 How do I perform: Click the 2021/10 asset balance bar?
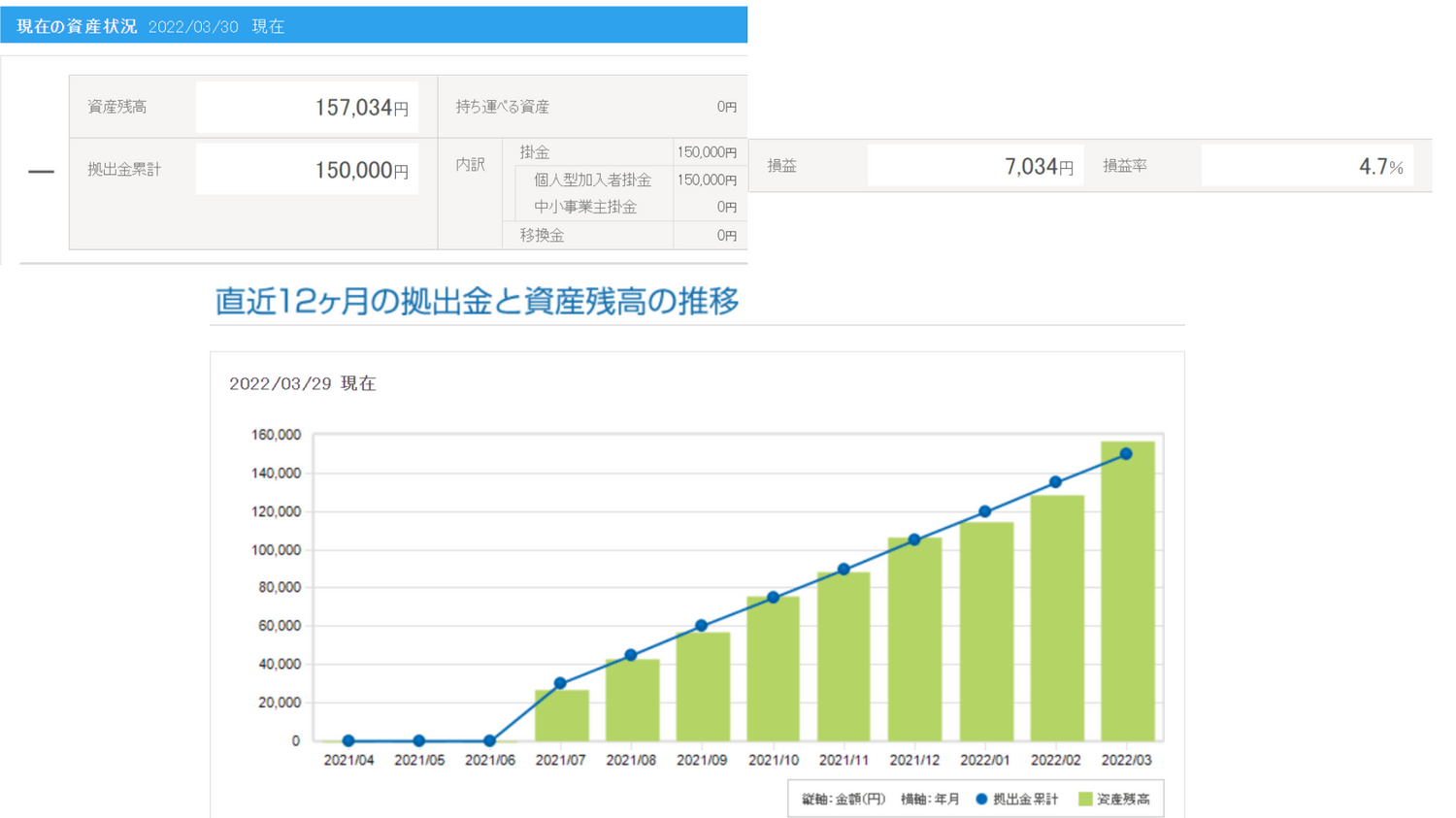coord(774,669)
